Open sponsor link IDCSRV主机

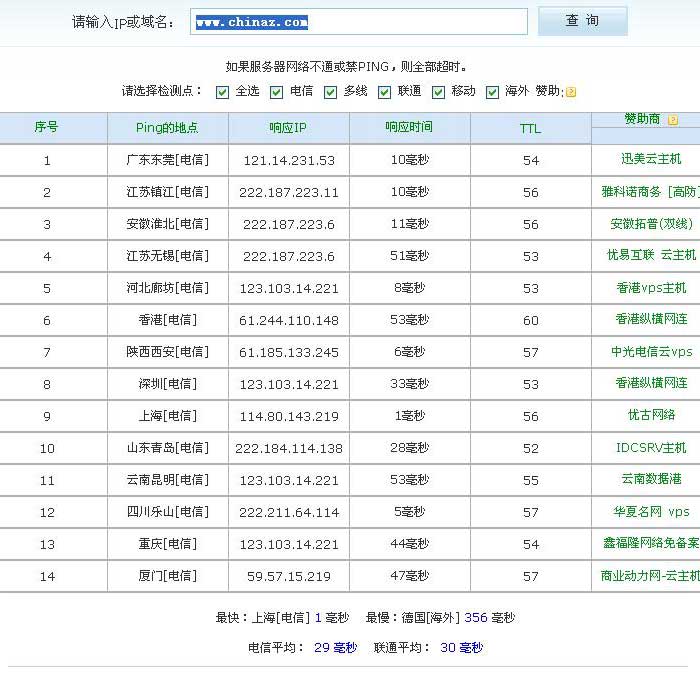[x=651, y=447]
